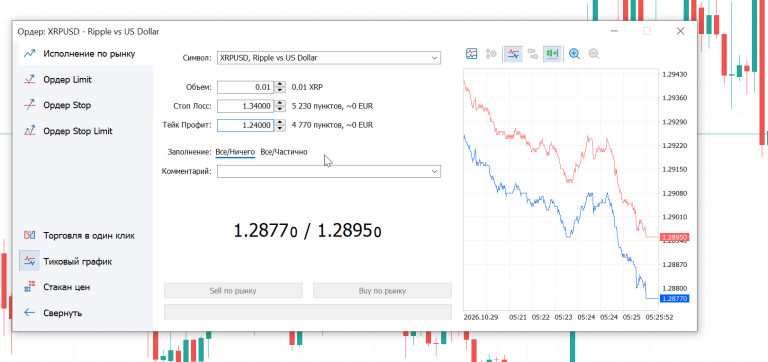Viewport: 768px width, 362px height.
Task: Click the wide blank button under Sell/Buy
Action: [308, 312]
